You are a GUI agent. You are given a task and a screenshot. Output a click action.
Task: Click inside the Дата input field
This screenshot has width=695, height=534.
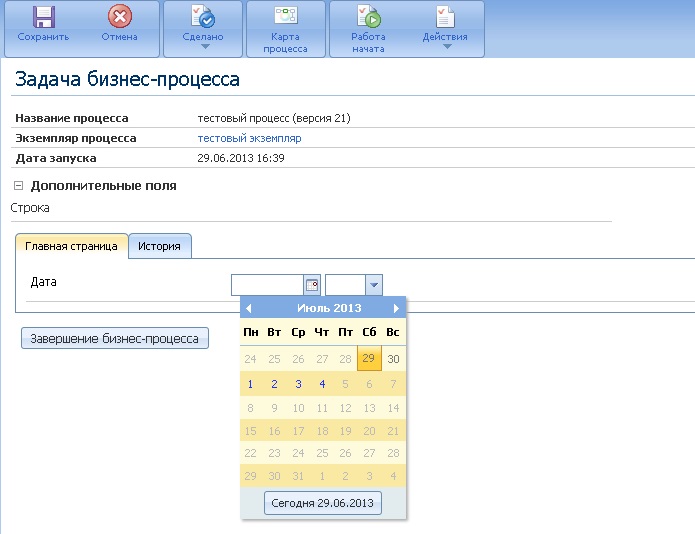[266, 285]
